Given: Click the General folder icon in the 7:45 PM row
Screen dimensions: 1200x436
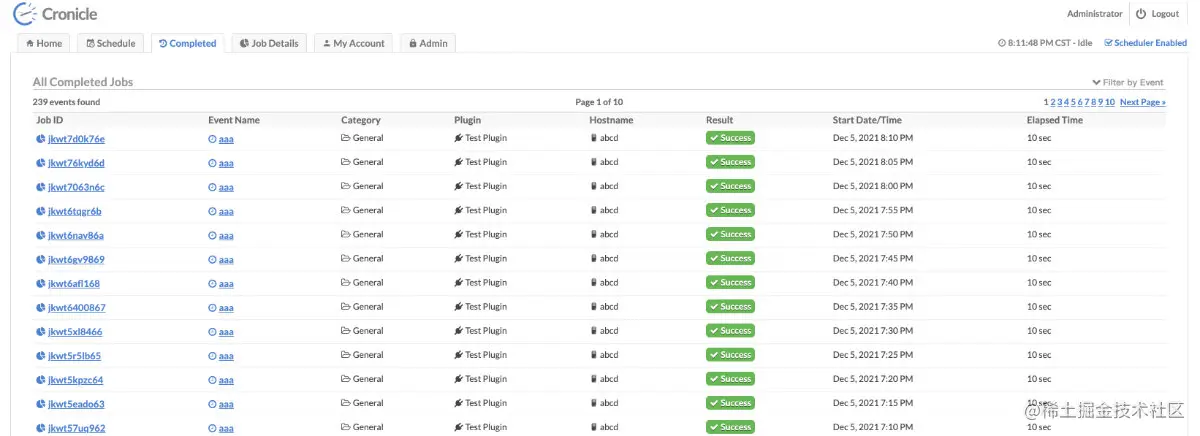Looking at the screenshot, I should click(346, 258).
